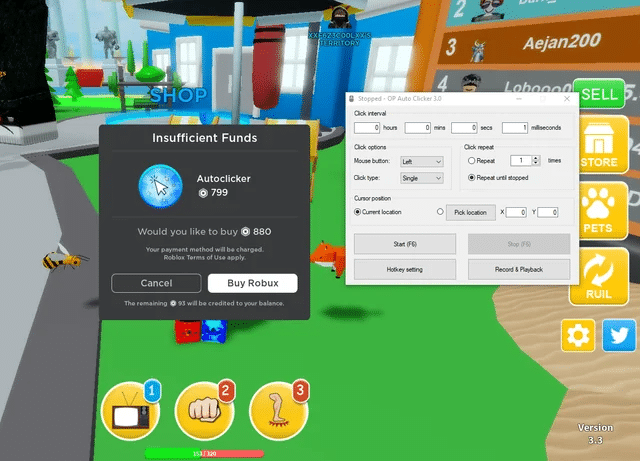Focus the hours interval field
This screenshot has width=640, height=461.
[367, 128]
